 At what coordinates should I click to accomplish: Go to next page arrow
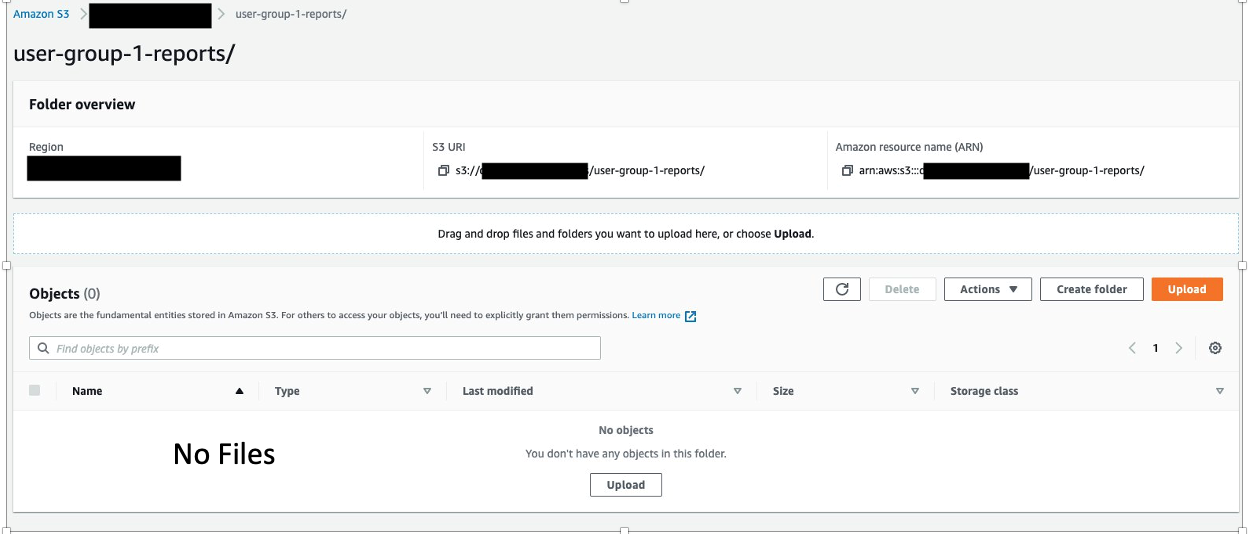1179,348
